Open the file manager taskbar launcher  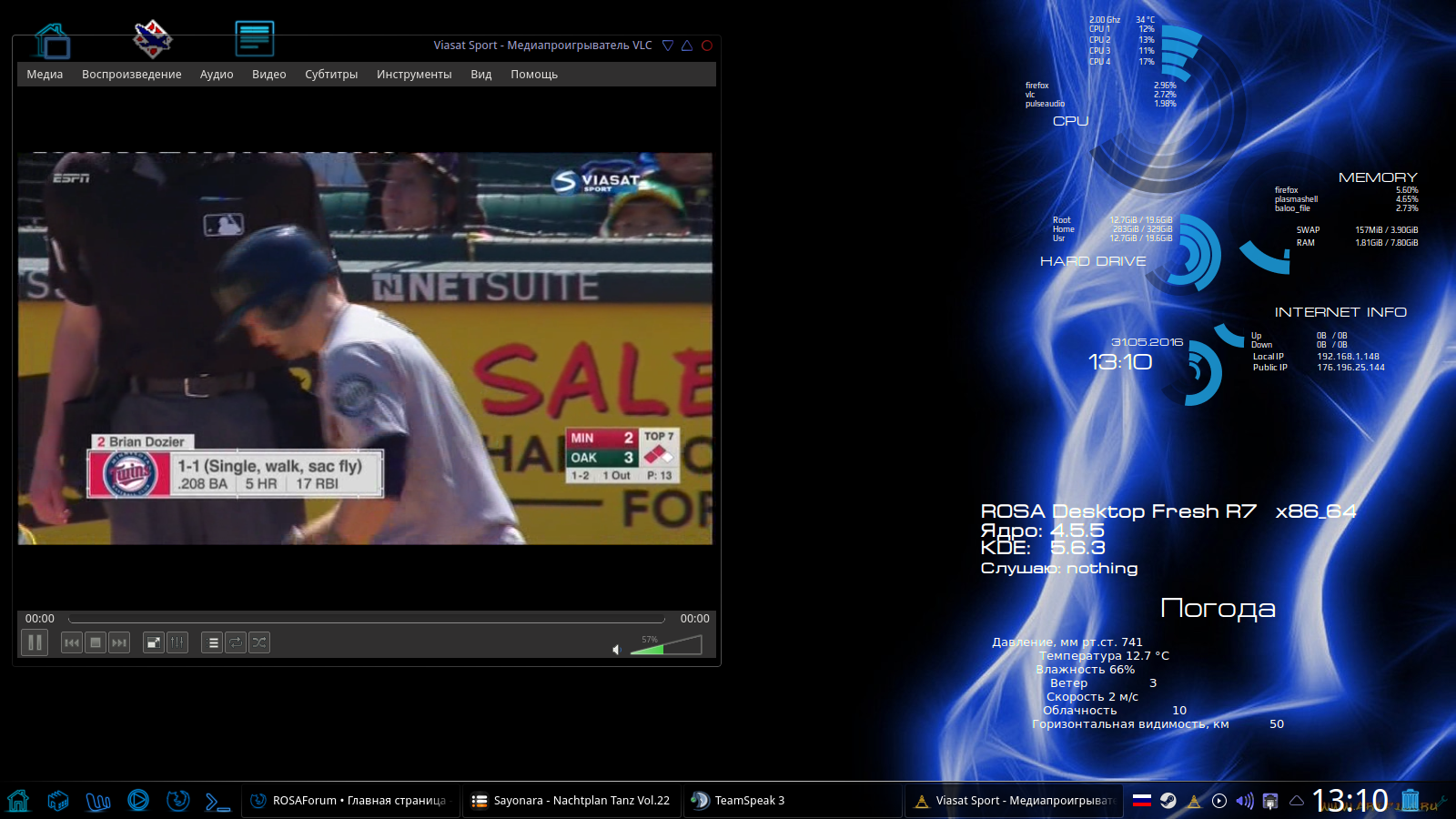(x=58, y=801)
